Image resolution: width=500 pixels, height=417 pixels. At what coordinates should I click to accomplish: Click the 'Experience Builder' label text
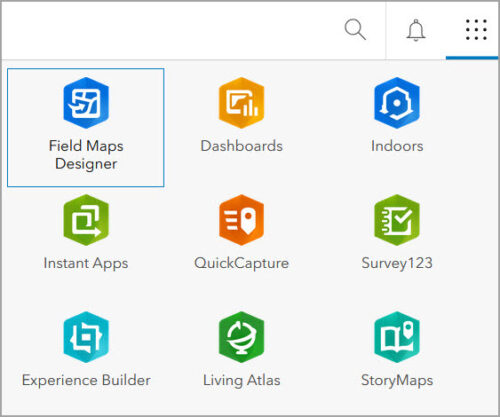(86, 380)
